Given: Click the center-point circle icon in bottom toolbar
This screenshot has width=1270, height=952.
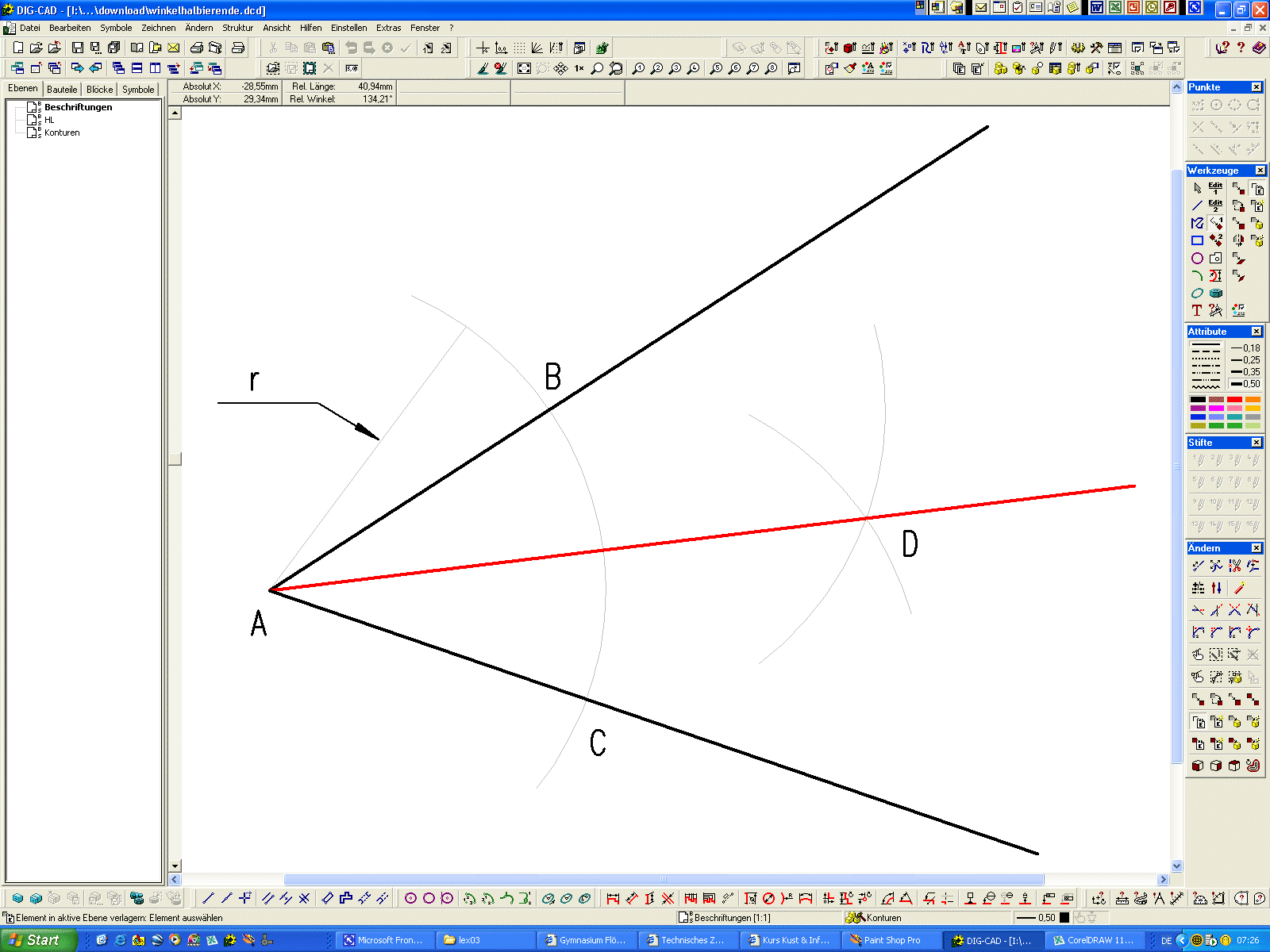Looking at the screenshot, I should (x=411, y=898).
